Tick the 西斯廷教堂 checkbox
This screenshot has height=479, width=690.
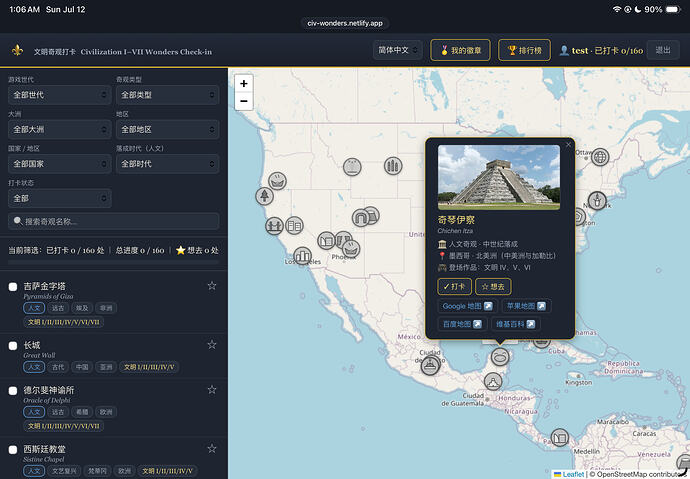pos(13,450)
